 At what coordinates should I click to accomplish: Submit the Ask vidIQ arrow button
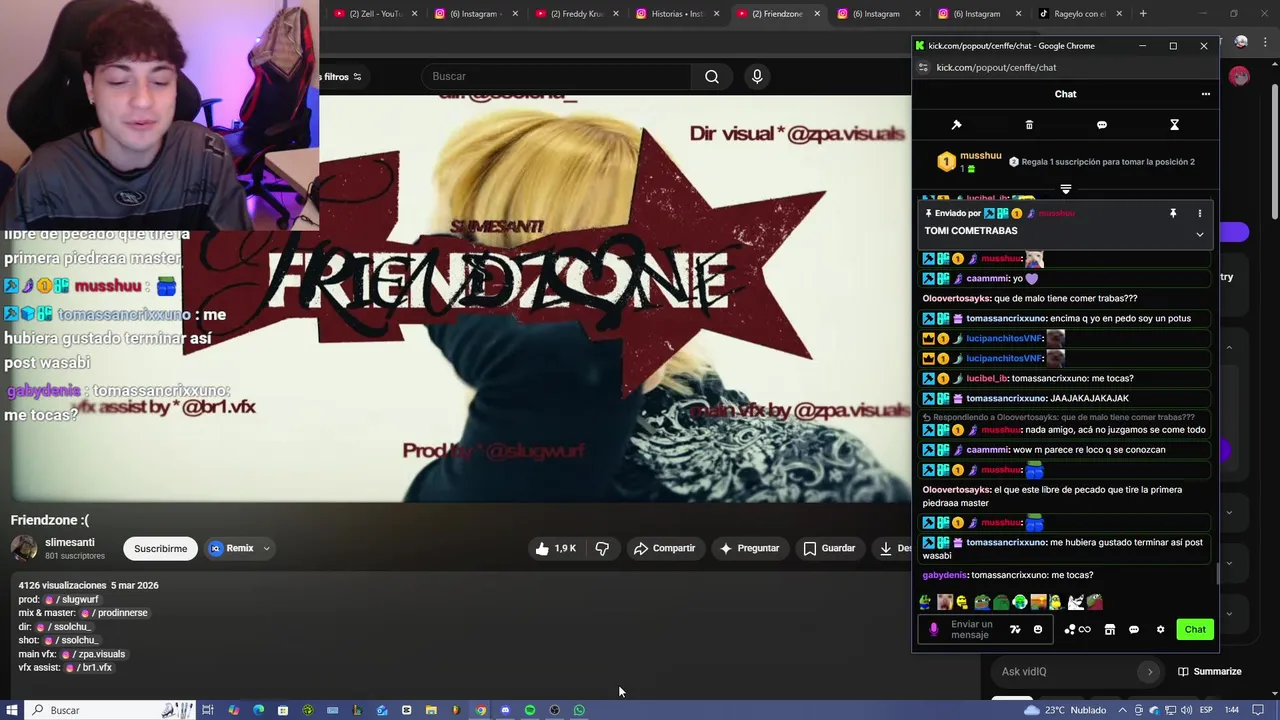tap(1150, 672)
